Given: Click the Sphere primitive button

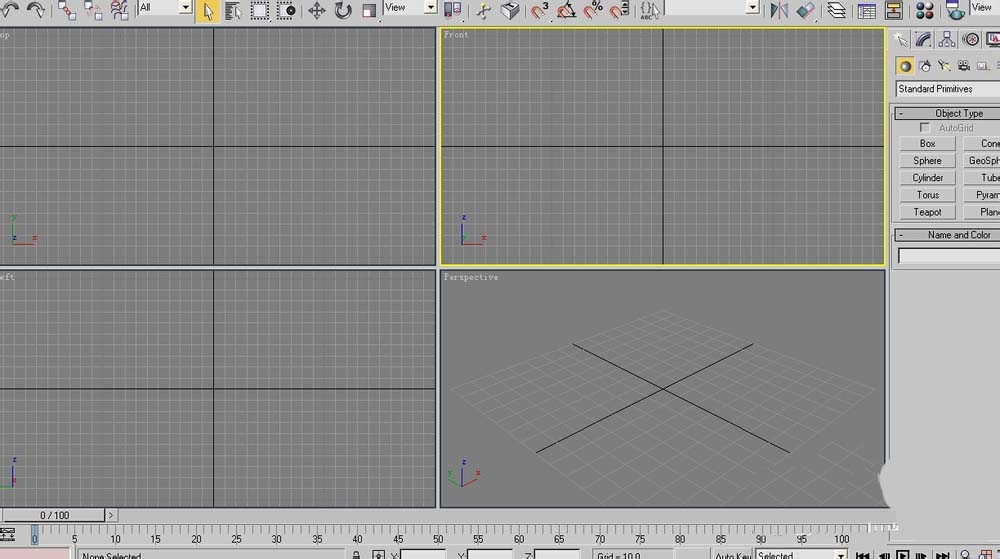Looking at the screenshot, I should coord(927,161).
